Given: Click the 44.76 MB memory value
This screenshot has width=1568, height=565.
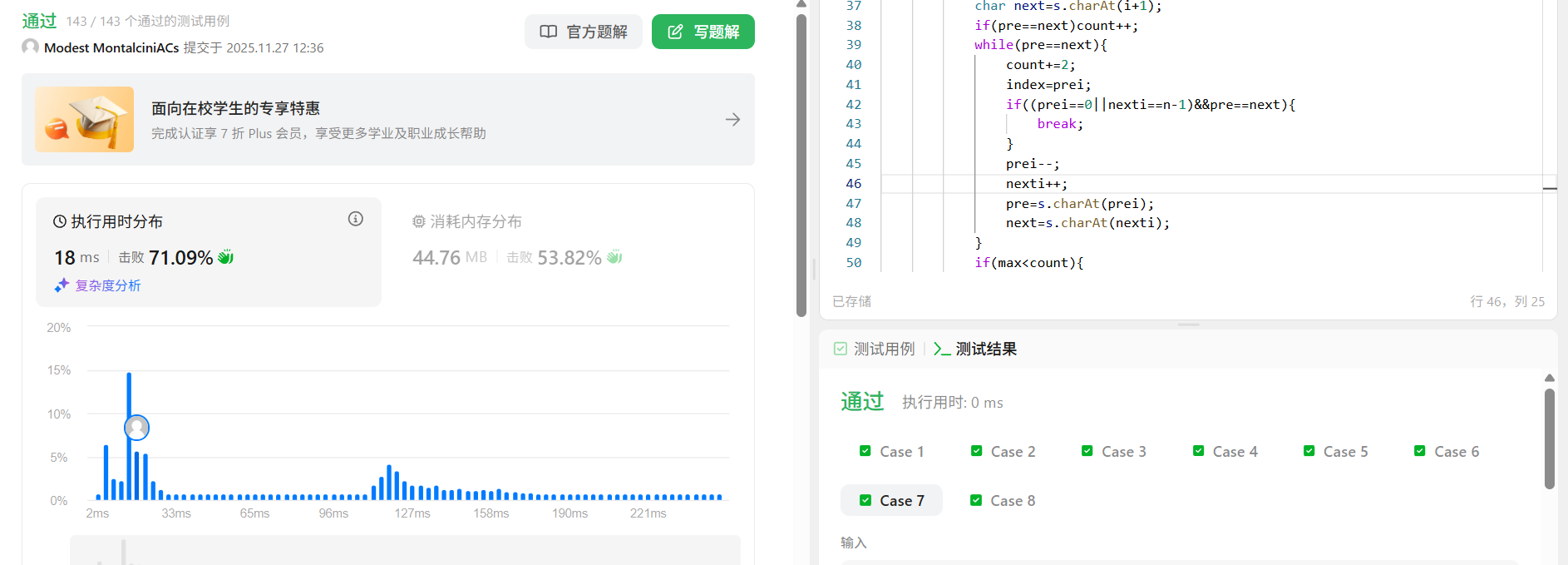Looking at the screenshot, I should 450,258.
